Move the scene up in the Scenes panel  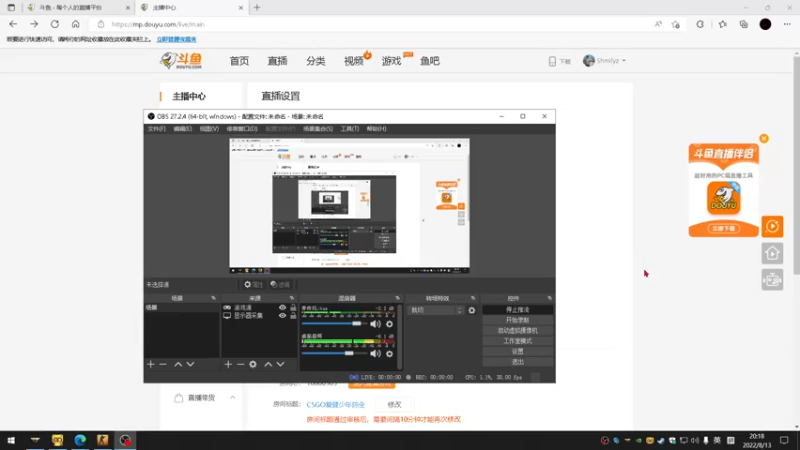[x=178, y=364]
